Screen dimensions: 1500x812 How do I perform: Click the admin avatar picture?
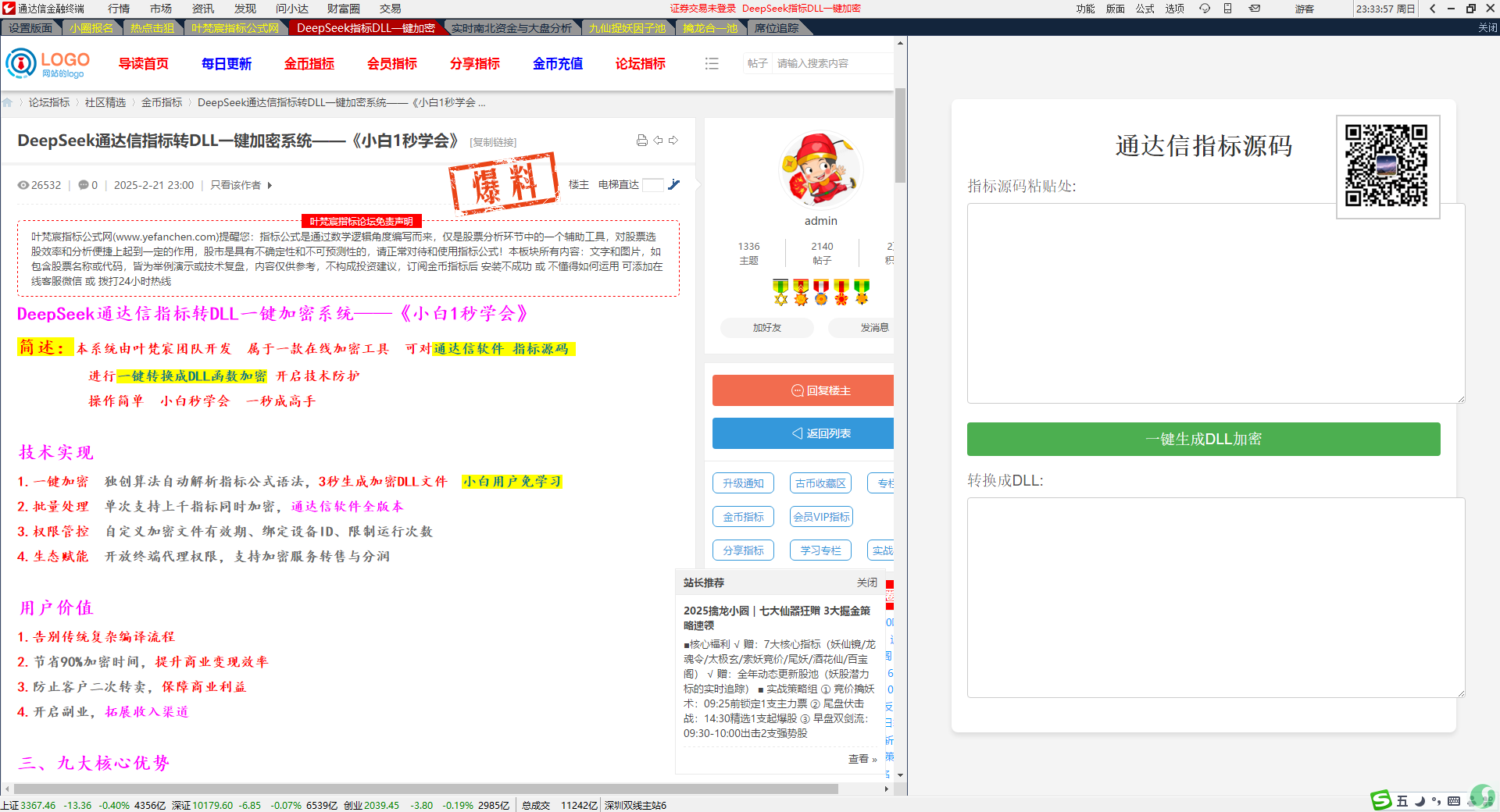pyautogui.click(x=820, y=170)
